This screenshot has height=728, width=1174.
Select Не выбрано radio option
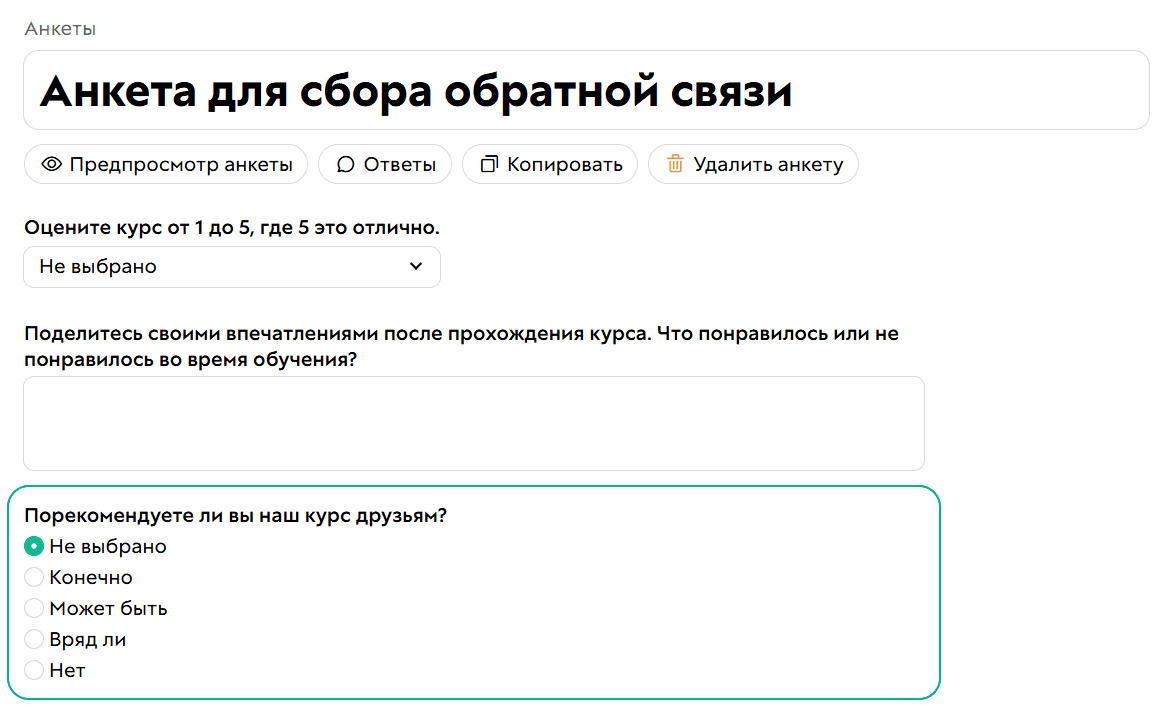pyautogui.click(x=34, y=546)
